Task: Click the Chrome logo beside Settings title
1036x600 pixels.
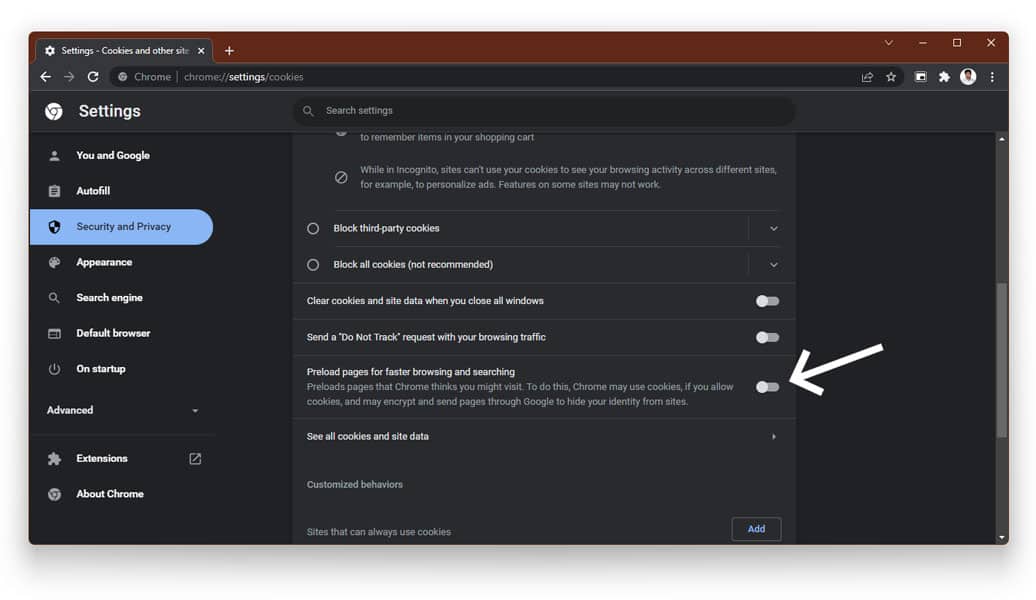Action: [x=54, y=111]
